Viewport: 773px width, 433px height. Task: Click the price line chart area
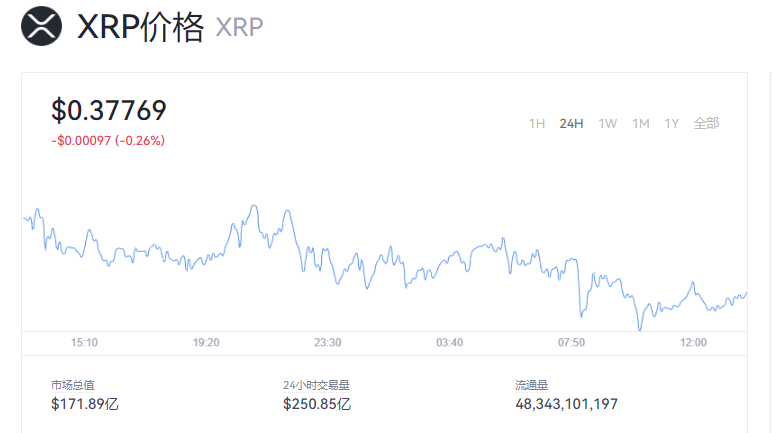pyautogui.click(x=385, y=266)
